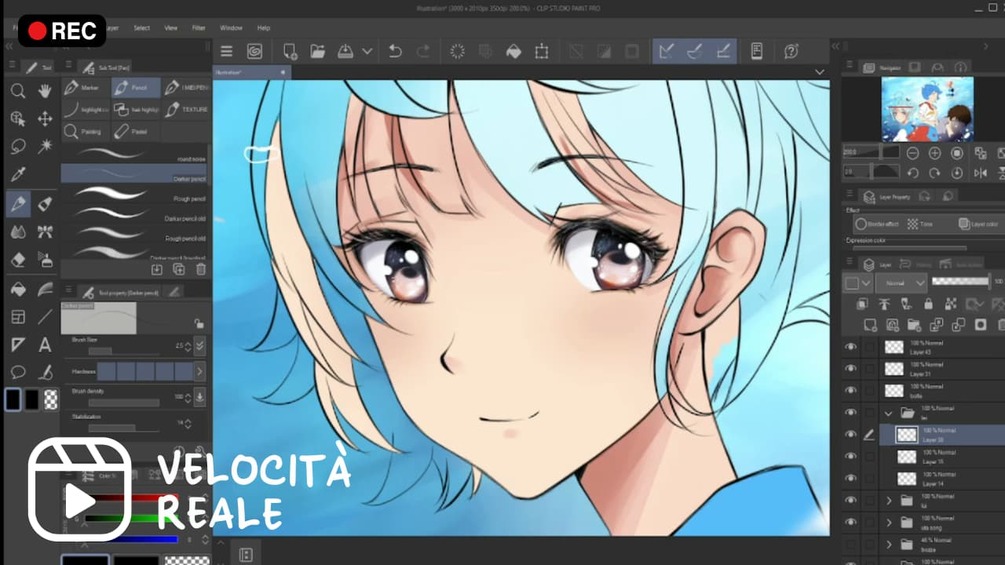Select the Hand move tool

pos(45,91)
